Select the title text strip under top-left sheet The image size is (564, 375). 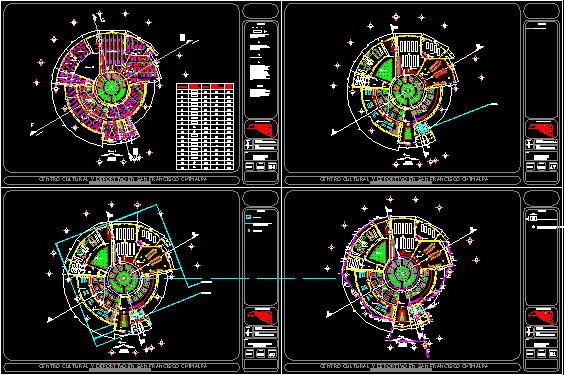pyautogui.click(x=121, y=180)
